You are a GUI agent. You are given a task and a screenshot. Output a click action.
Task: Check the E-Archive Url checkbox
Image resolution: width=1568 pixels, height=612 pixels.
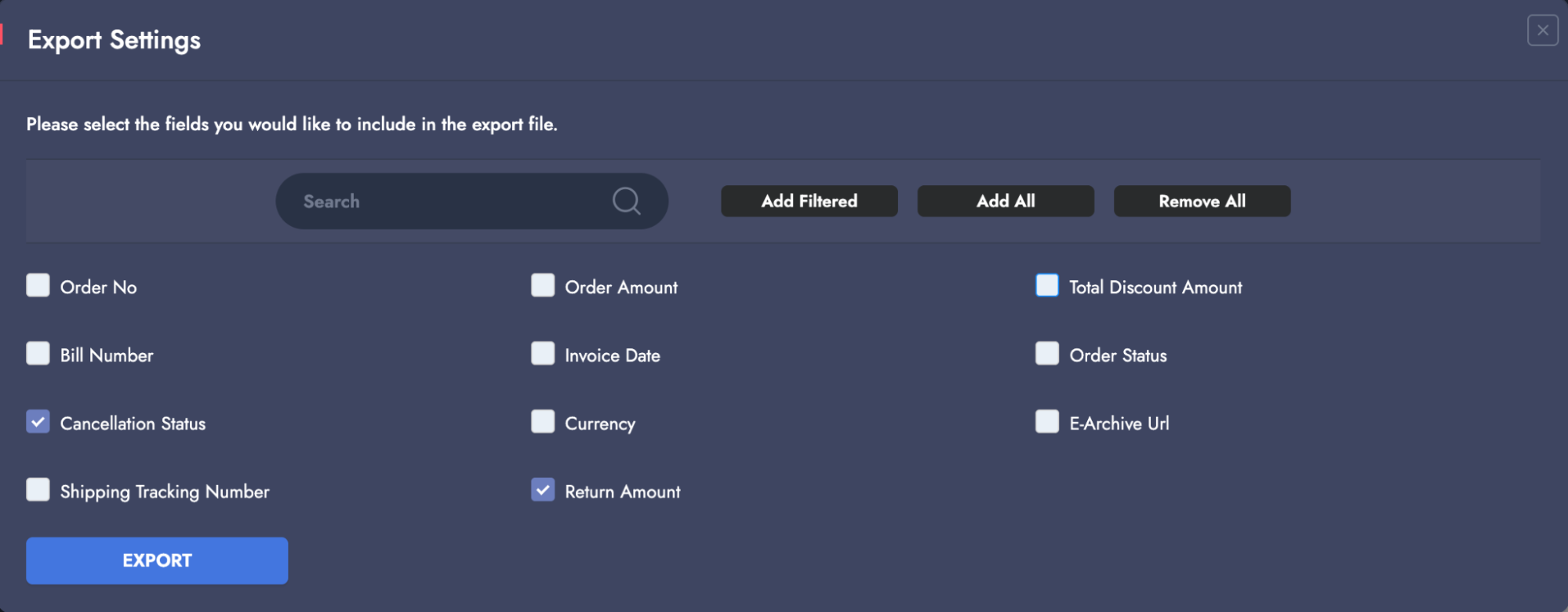[x=1047, y=422]
